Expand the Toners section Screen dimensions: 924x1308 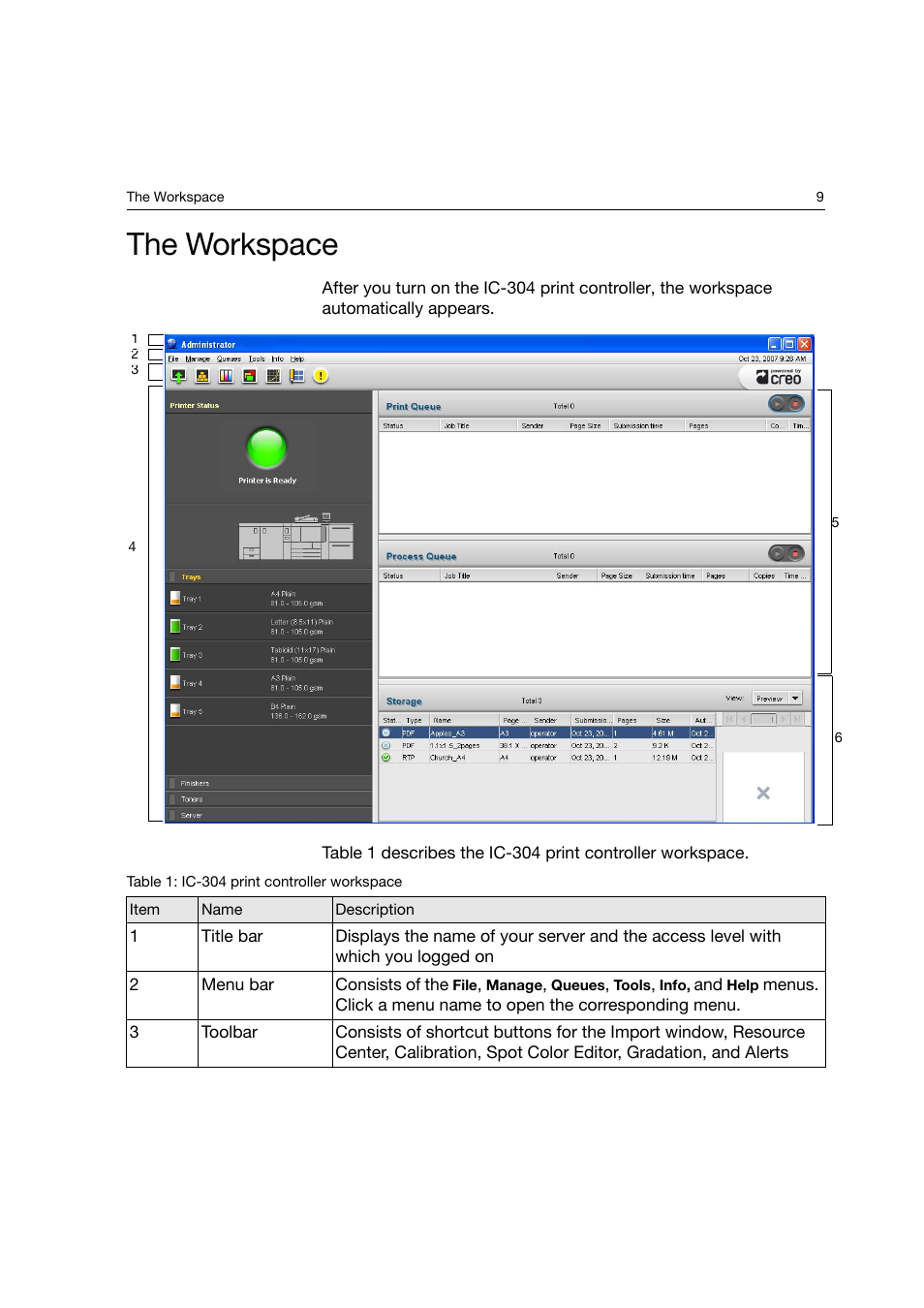click(269, 799)
